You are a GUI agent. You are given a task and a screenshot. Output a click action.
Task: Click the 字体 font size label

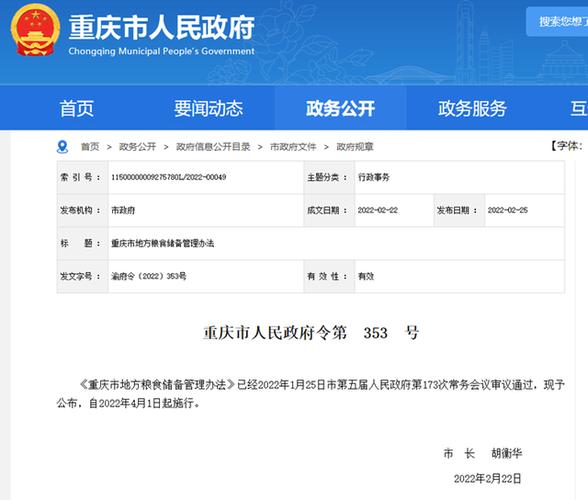[x=567, y=146]
